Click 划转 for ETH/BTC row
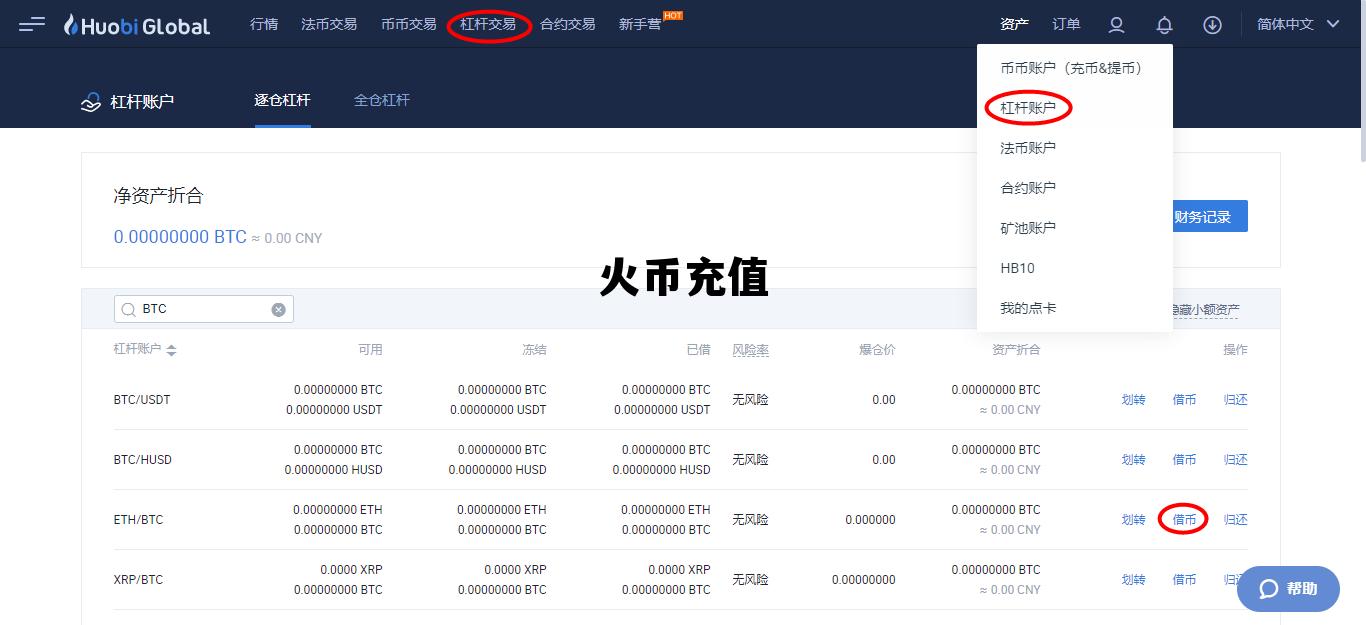Viewport: 1366px width, 625px height. click(x=1133, y=520)
